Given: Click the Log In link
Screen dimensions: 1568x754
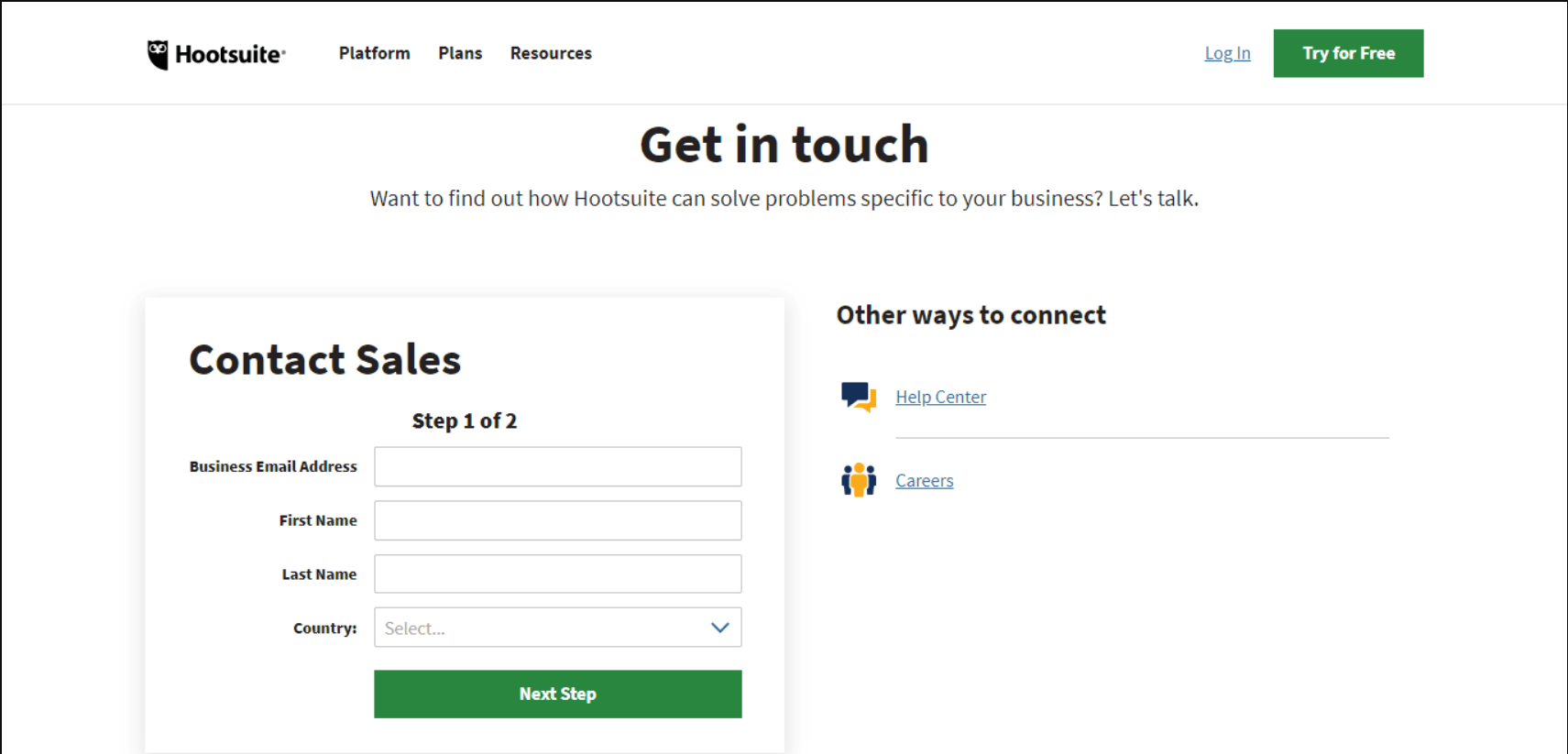Looking at the screenshot, I should (1227, 53).
